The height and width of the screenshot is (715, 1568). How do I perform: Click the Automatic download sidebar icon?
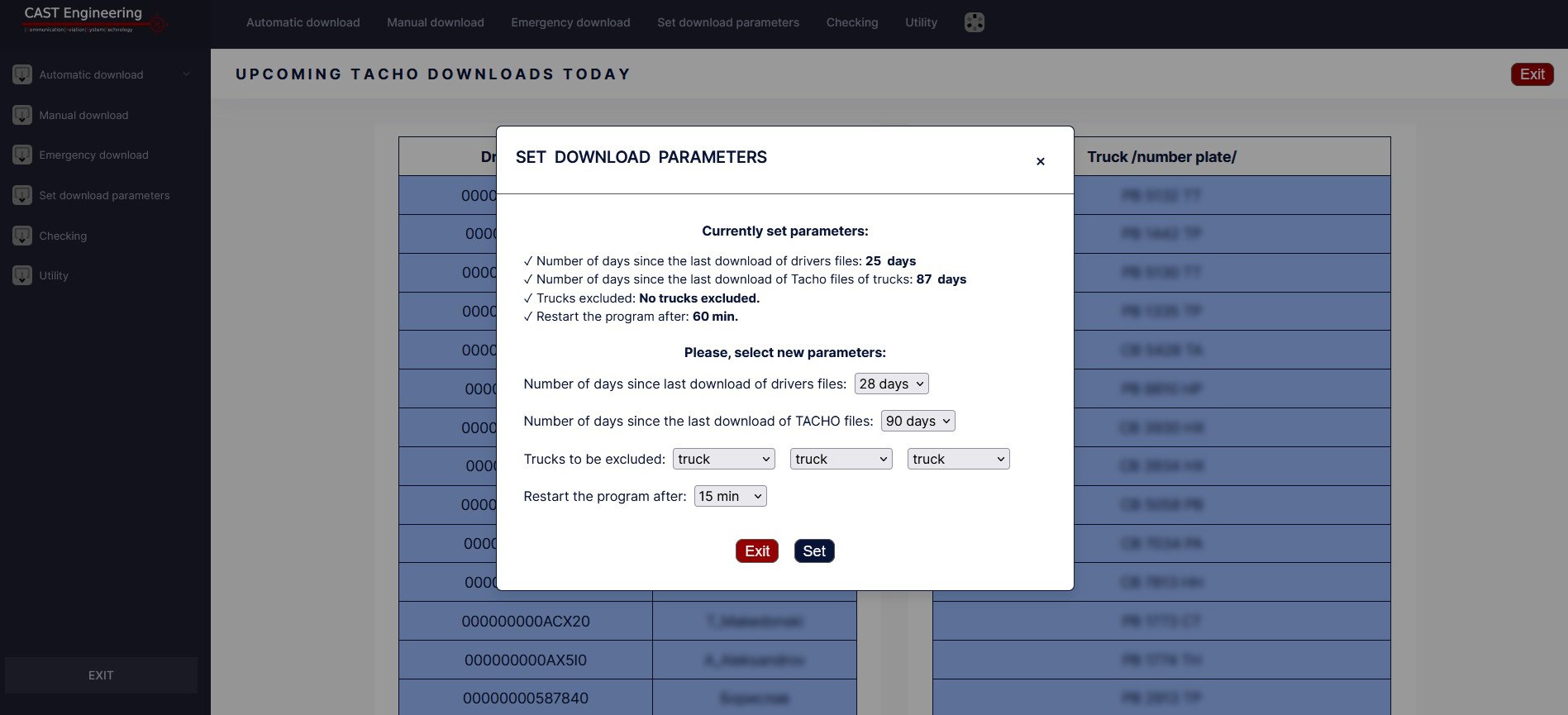tap(22, 74)
